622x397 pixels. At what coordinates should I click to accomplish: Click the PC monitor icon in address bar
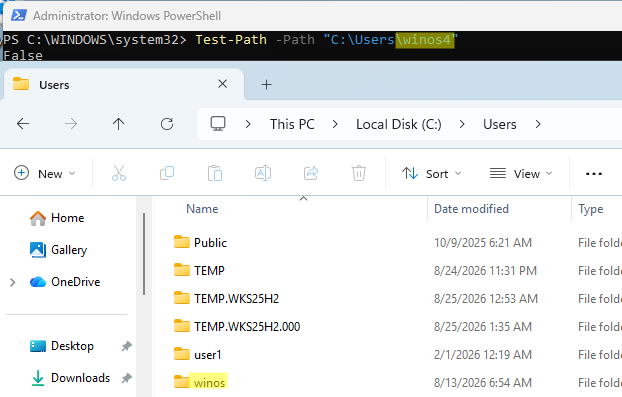click(x=218, y=124)
